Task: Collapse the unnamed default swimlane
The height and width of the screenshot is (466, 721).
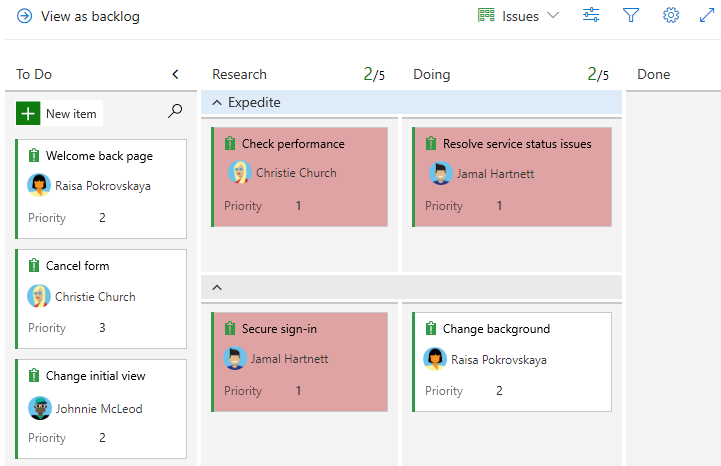Action: 217,288
